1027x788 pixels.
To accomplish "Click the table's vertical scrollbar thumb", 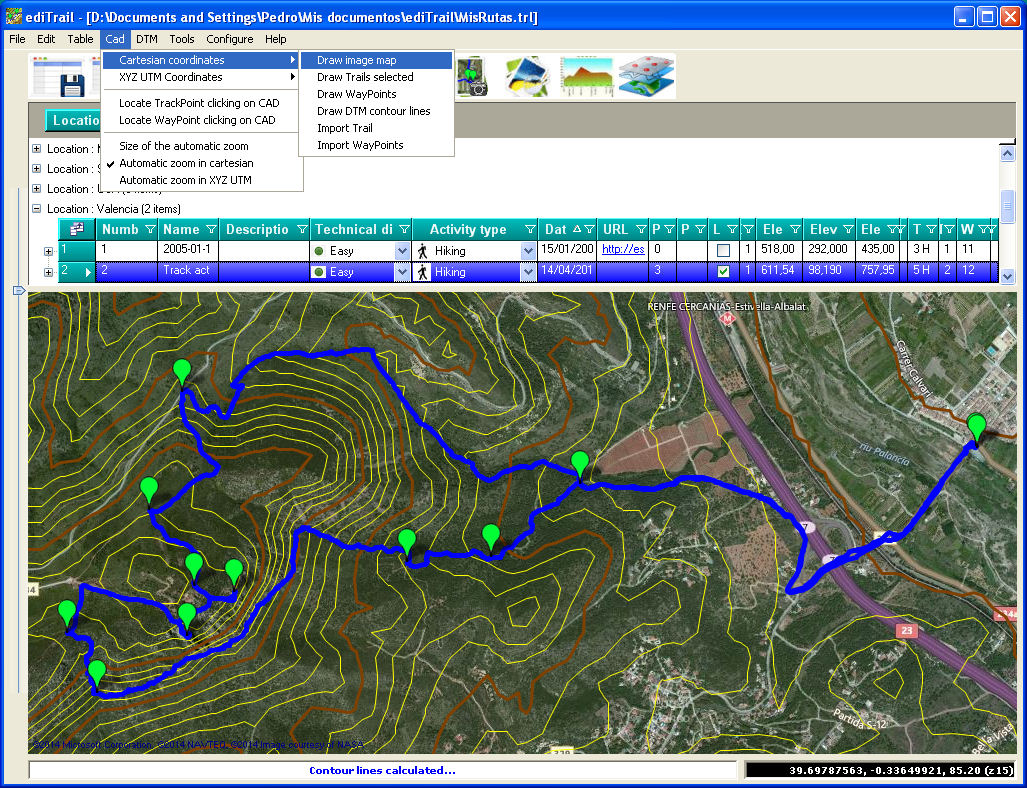I will [1007, 206].
